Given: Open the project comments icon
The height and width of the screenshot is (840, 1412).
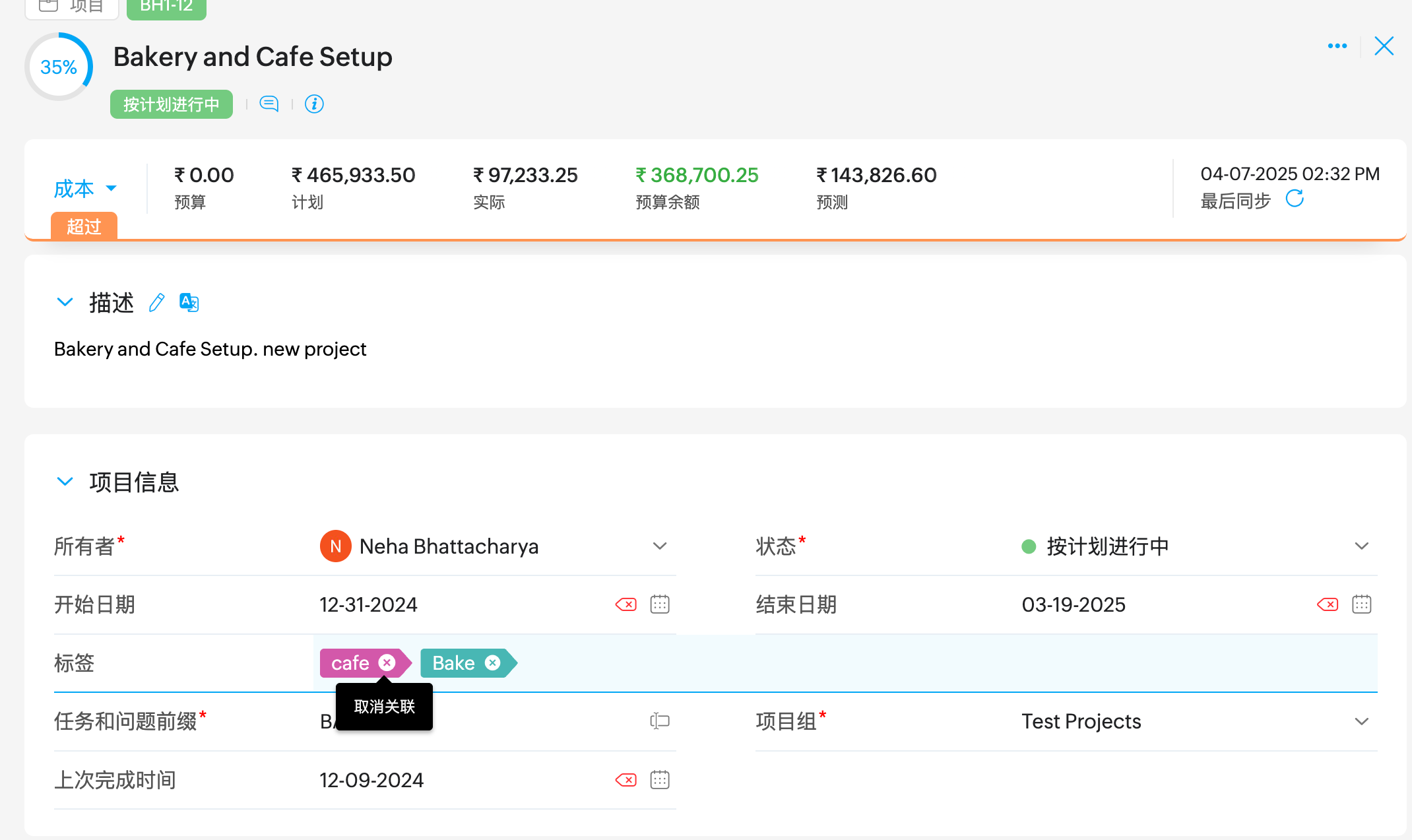Looking at the screenshot, I should (x=269, y=104).
